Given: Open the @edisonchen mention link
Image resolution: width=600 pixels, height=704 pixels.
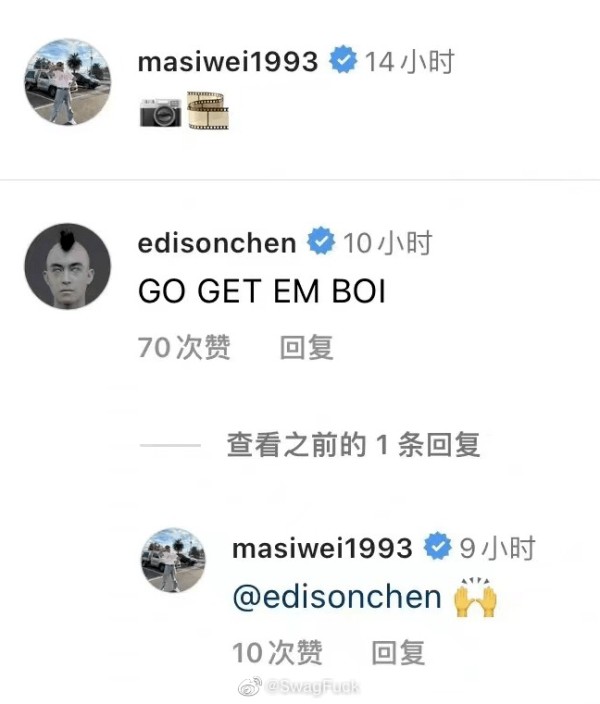Looking at the screenshot, I should pyautogui.click(x=337, y=597).
